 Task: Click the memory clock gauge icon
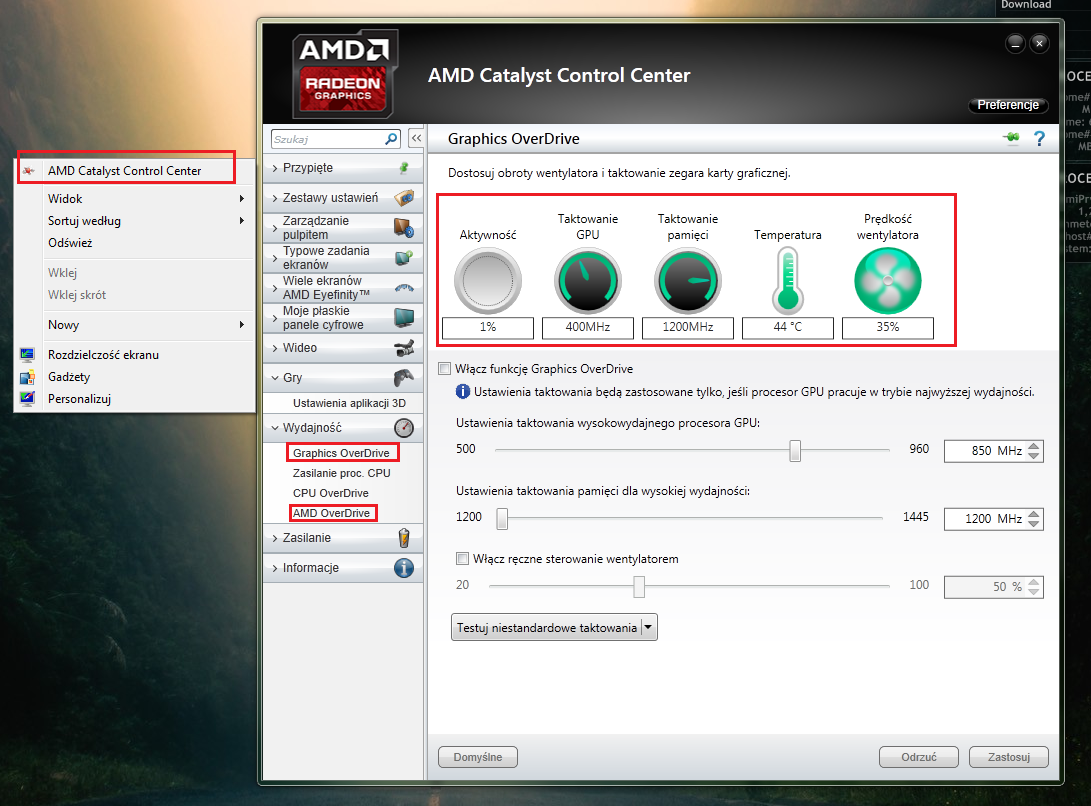pos(688,281)
